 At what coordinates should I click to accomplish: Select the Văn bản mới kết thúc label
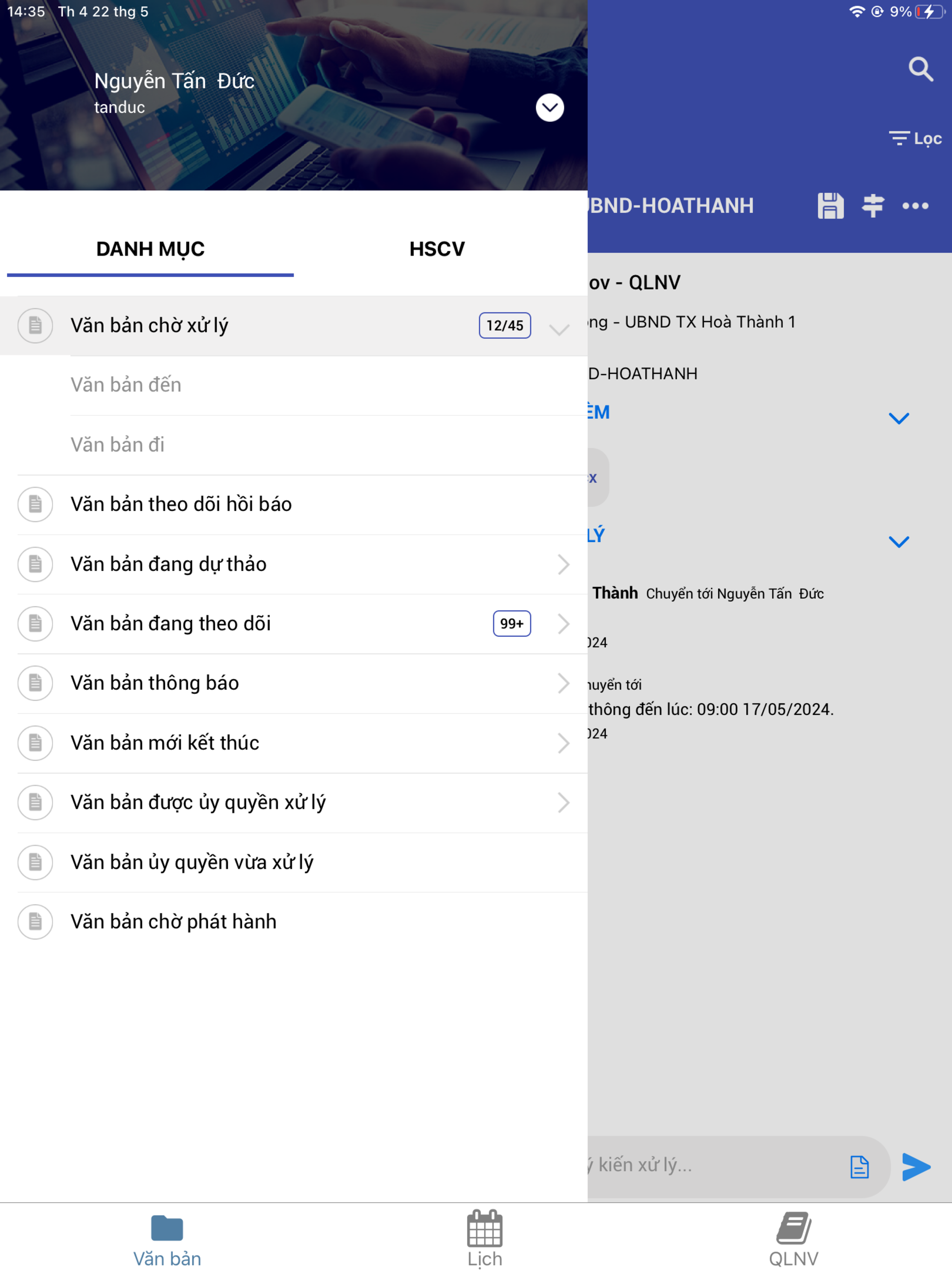click(x=165, y=743)
